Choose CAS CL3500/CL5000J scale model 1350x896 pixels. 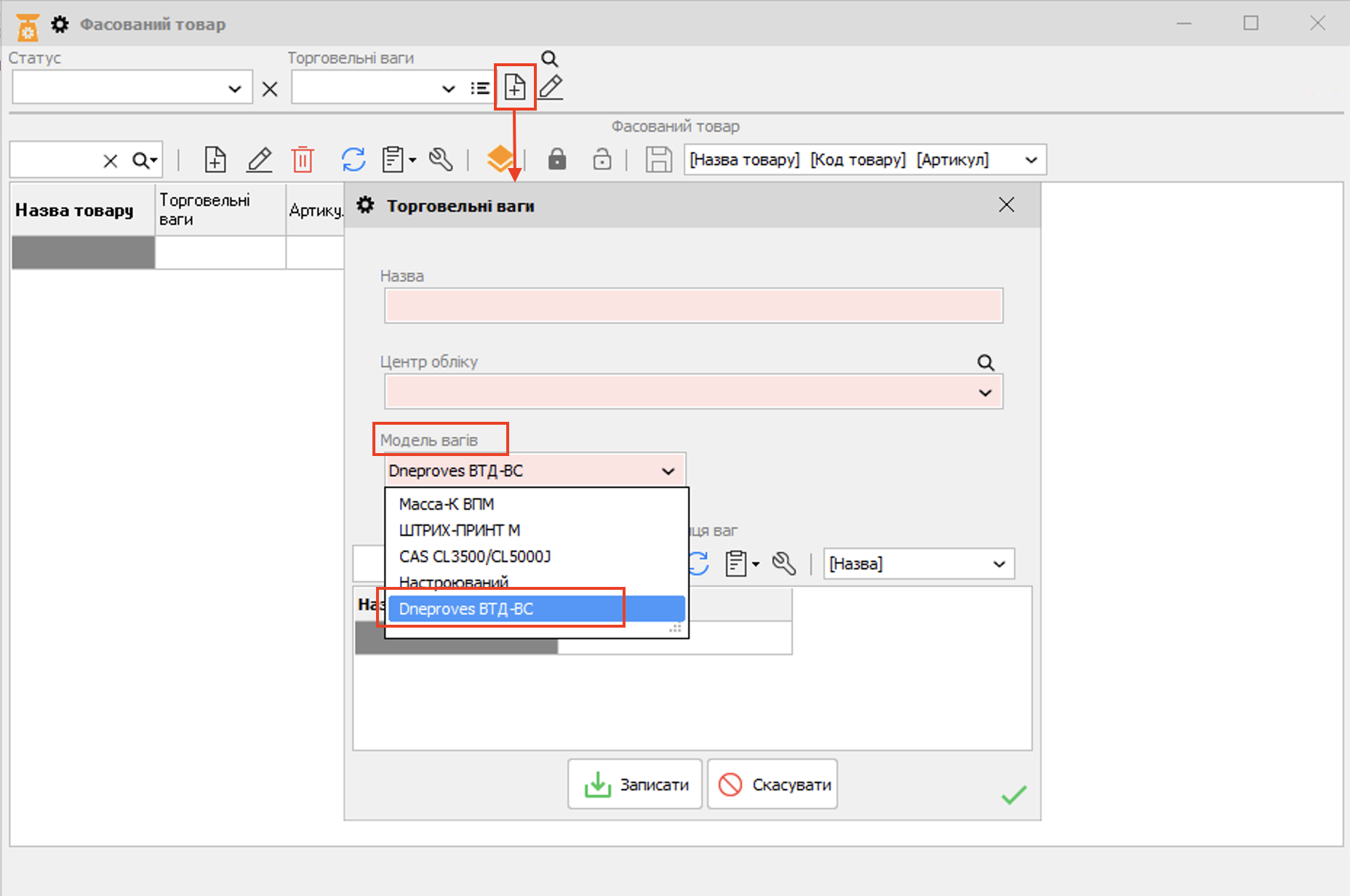474,556
